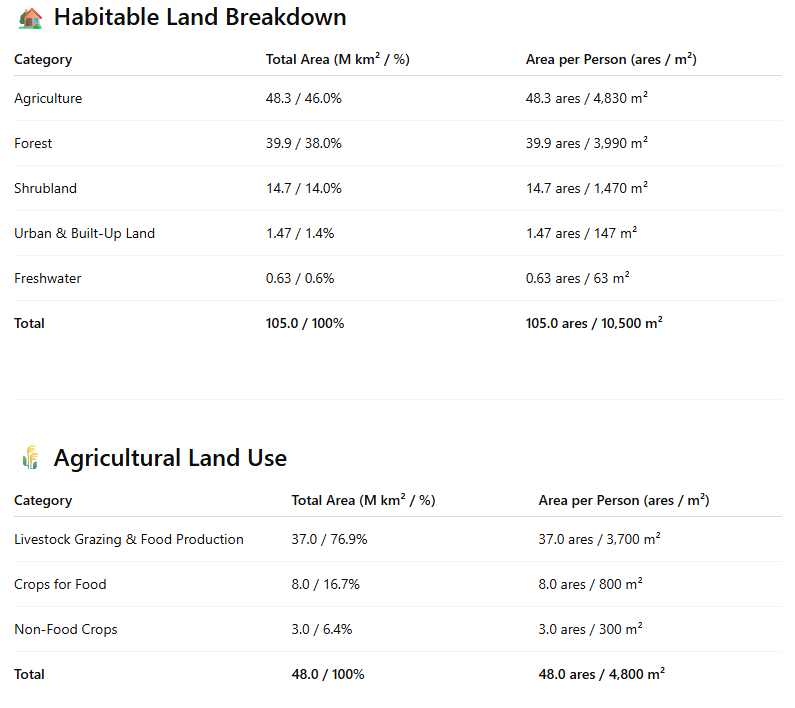Click the Shrubland row label
The width and height of the screenshot is (795, 708).
pyautogui.click(x=45, y=188)
